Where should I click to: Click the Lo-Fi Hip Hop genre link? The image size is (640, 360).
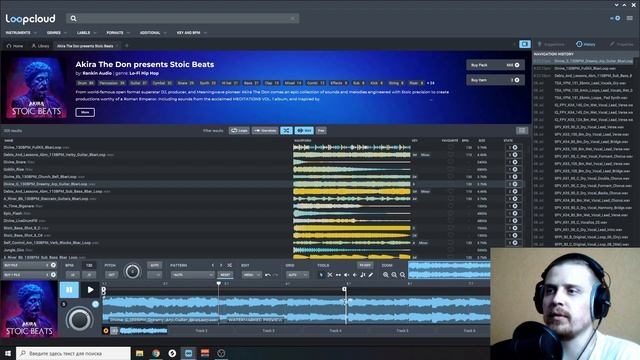[144, 73]
